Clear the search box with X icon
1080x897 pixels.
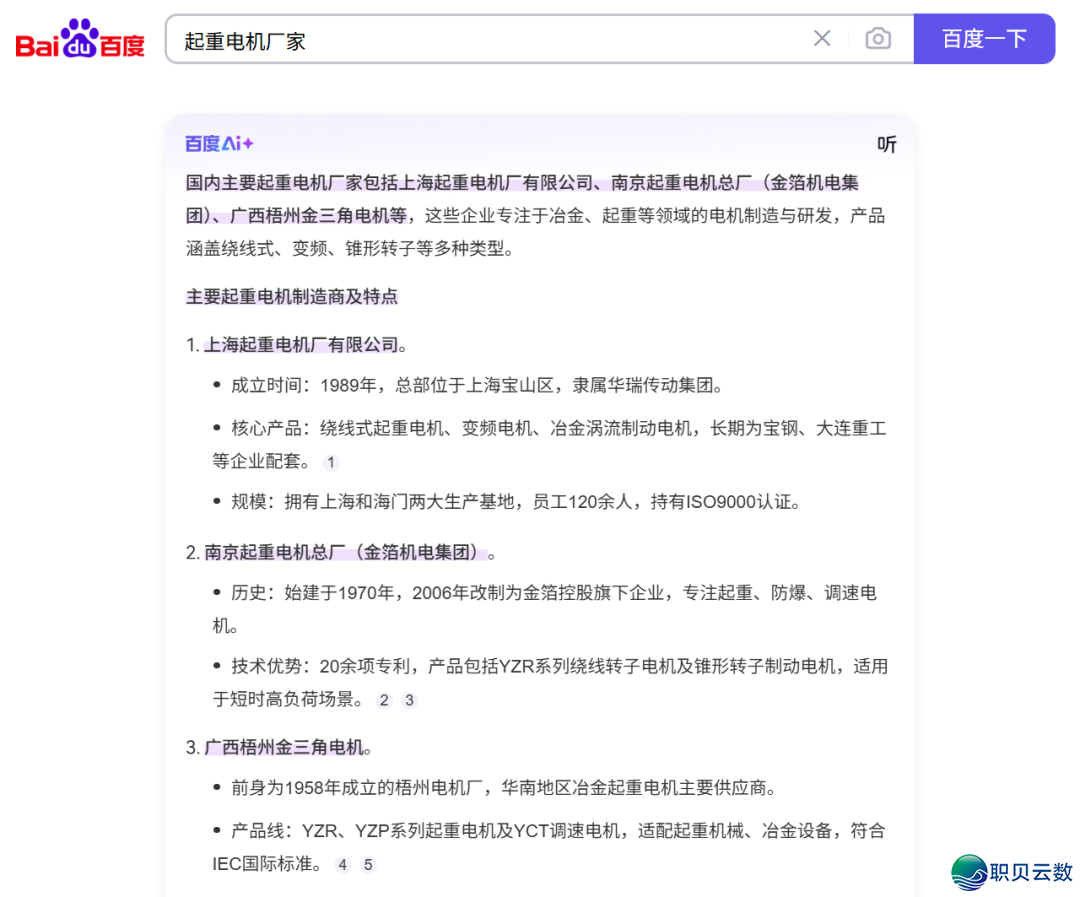822,39
